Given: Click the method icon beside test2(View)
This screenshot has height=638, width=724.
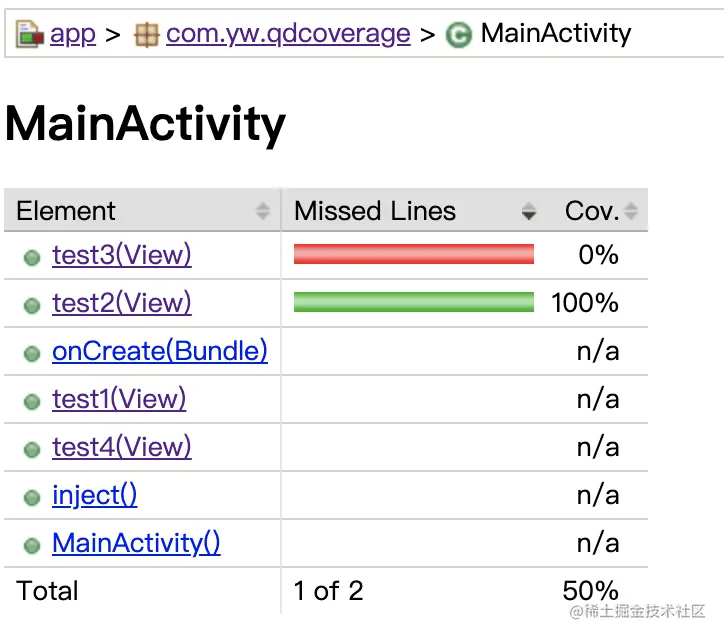Looking at the screenshot, I should (x=32, y=305).
